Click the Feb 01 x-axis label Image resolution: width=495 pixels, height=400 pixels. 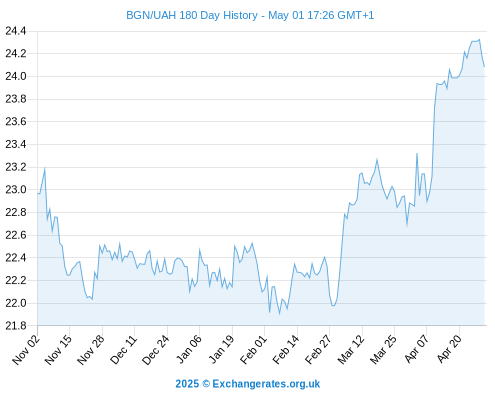[253, 349]
